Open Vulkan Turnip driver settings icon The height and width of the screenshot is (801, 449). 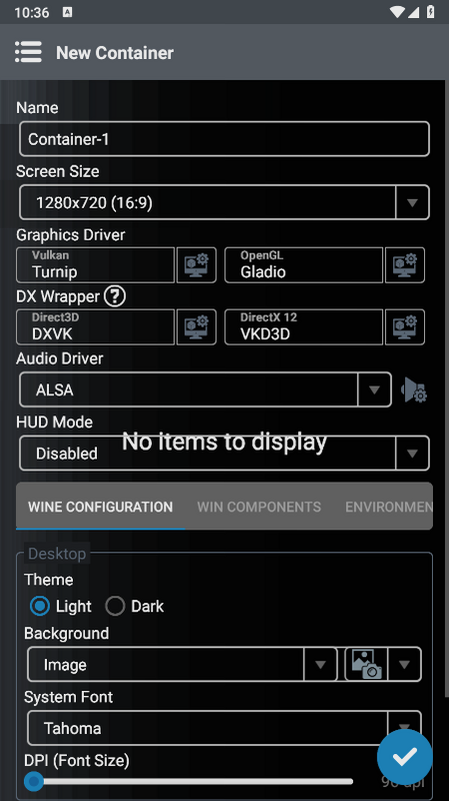[196, 265]
